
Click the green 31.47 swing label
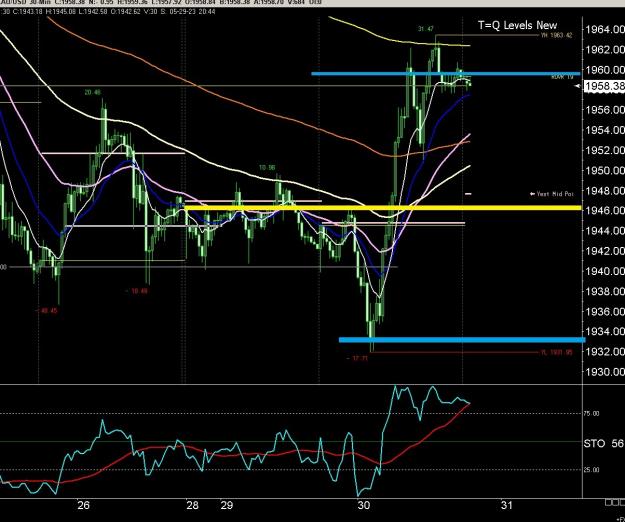tap(426, 29)
